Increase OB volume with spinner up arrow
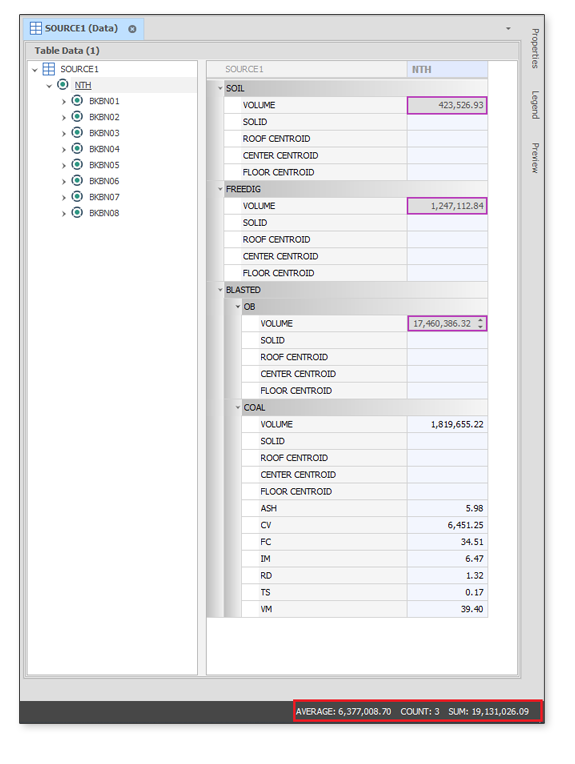 (x=480, y=320)
